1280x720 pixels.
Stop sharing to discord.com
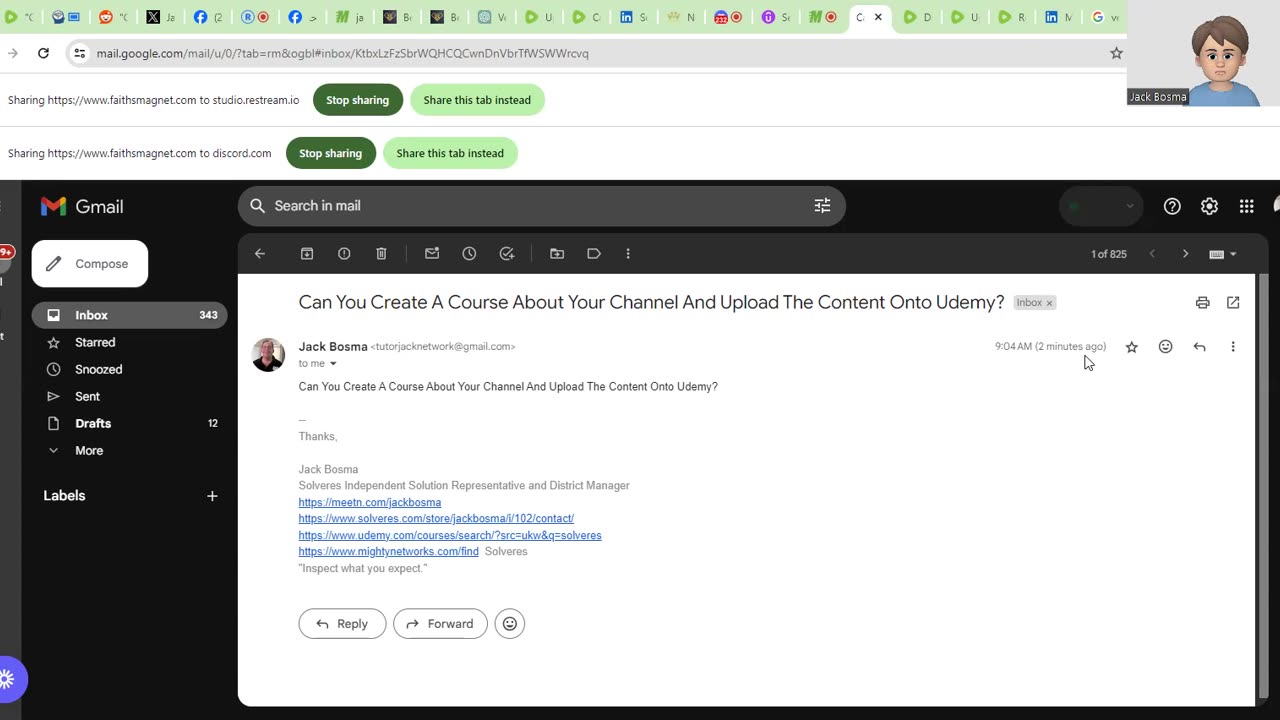click(x=330, y=153)
